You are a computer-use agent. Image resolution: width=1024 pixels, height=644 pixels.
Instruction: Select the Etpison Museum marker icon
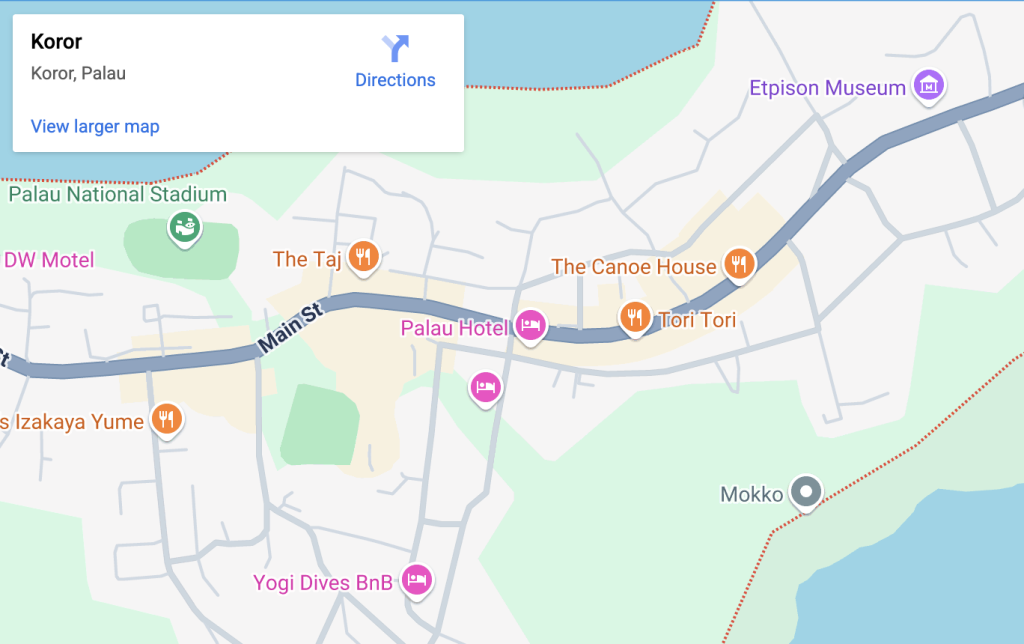pyautogui.click(x=929, y=86)
